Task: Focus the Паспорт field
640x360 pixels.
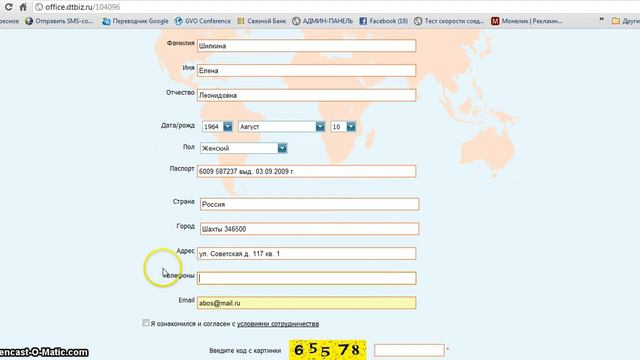Action: (307, 171)
